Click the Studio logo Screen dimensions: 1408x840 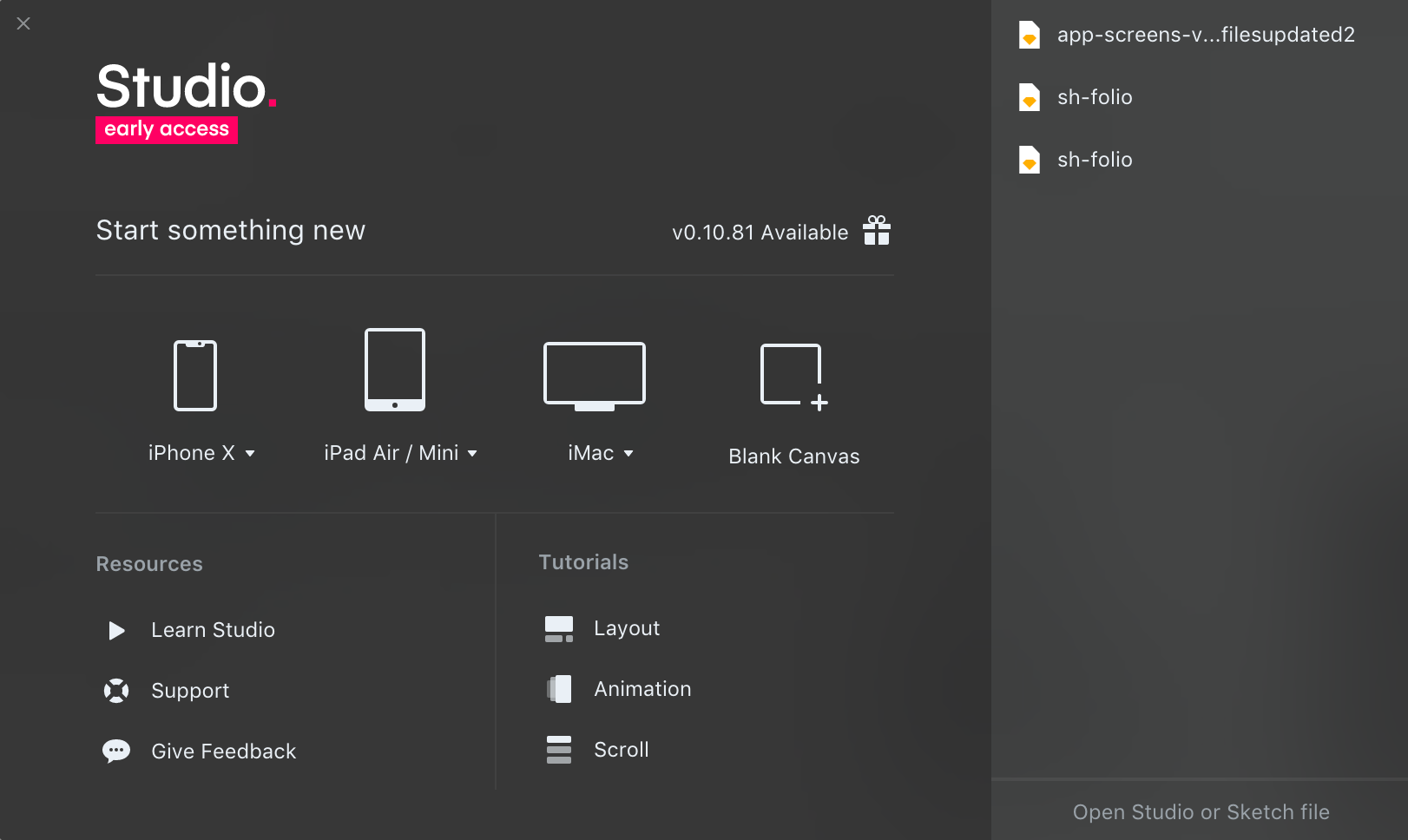186,87
